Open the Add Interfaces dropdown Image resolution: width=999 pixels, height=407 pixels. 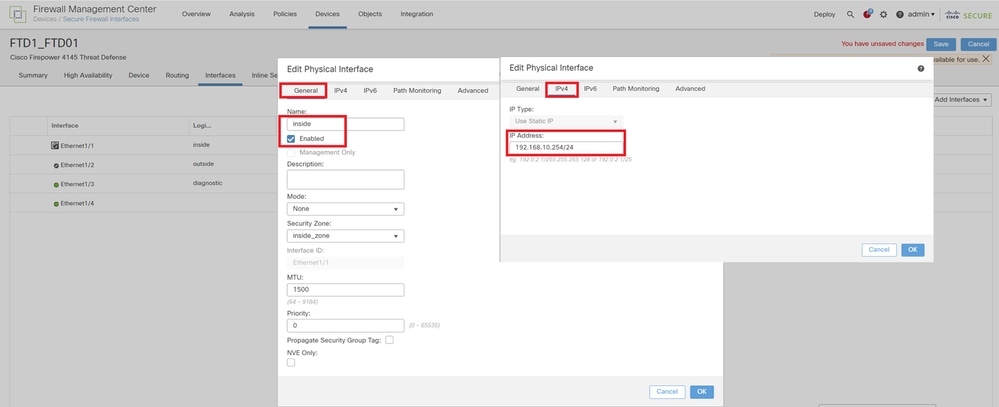pos(962,100)
